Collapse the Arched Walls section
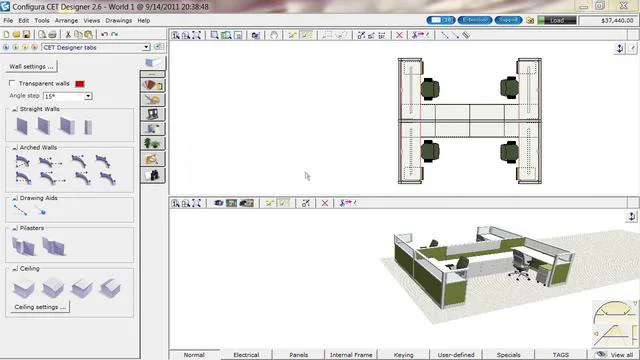Viewport: 640px width, 360px height. pyautogui.click(x=15, y=148)
